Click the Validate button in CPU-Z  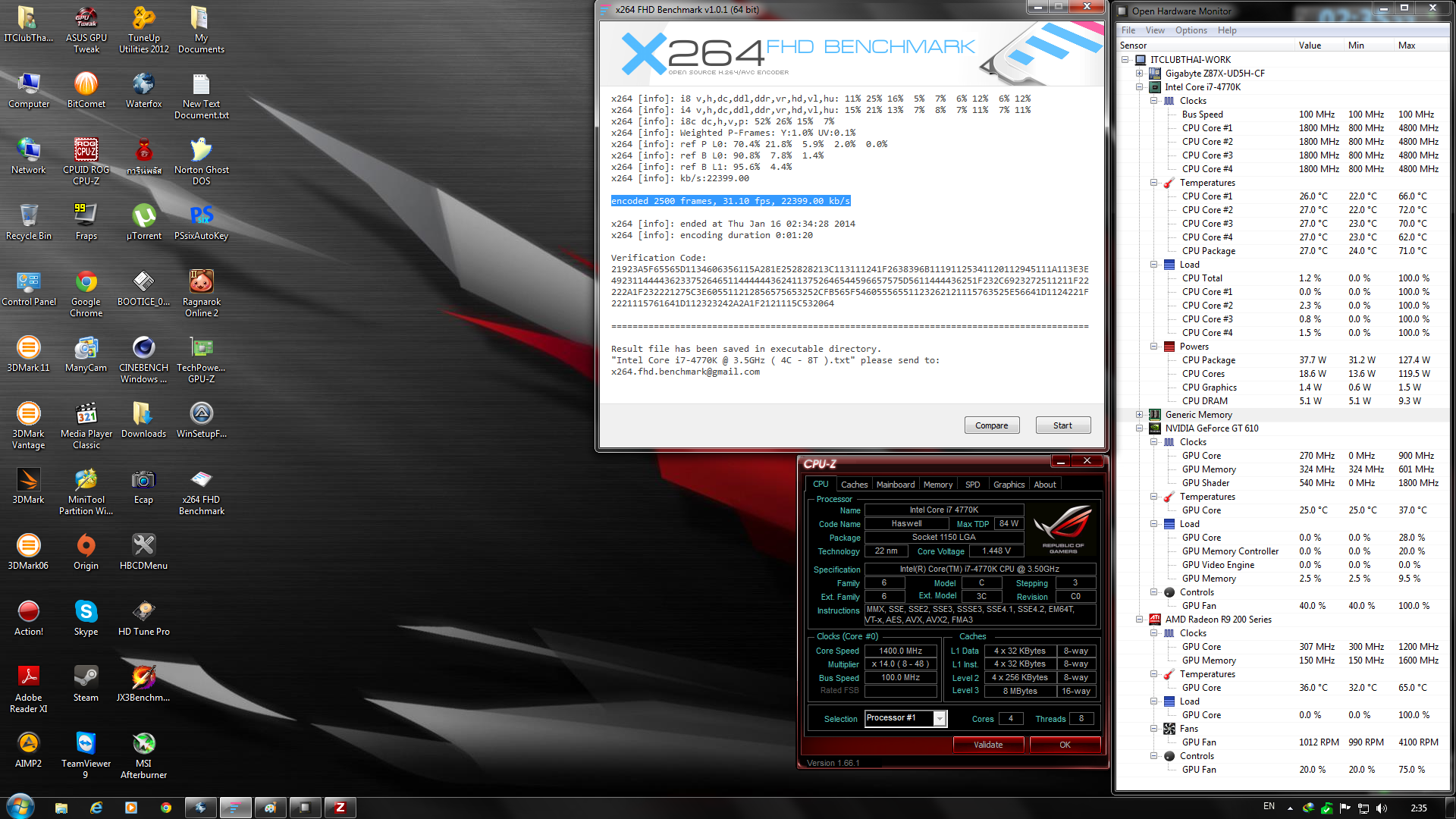tap(987, 745)
